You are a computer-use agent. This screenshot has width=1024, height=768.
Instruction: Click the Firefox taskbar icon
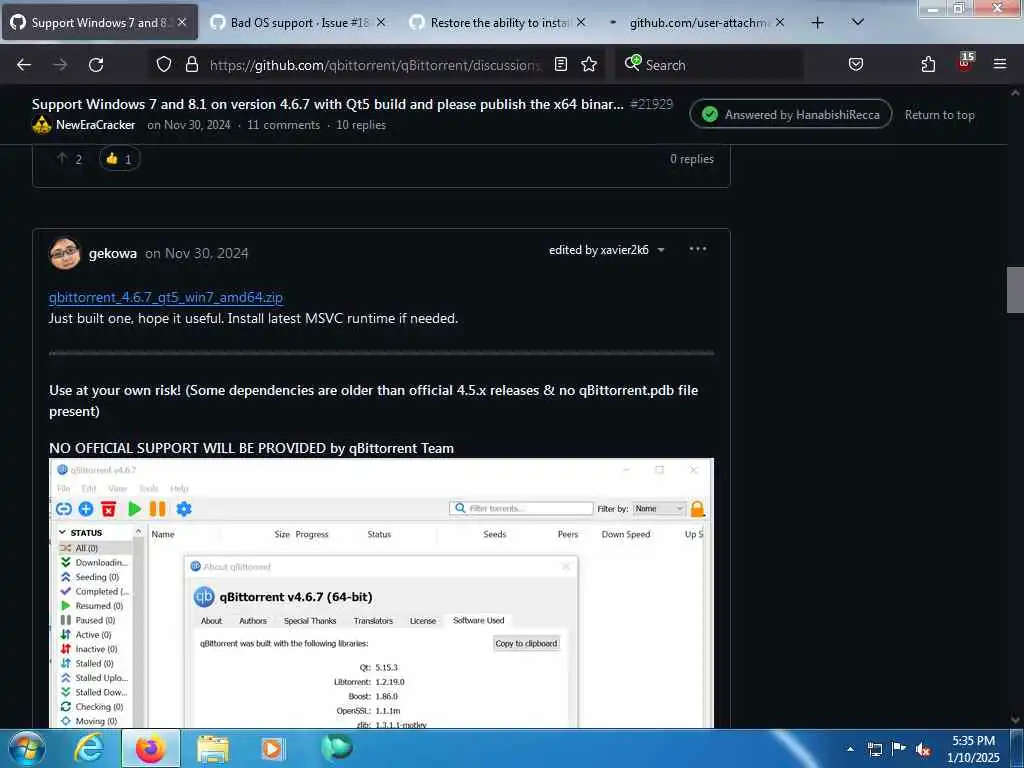(x=150, y=748)
